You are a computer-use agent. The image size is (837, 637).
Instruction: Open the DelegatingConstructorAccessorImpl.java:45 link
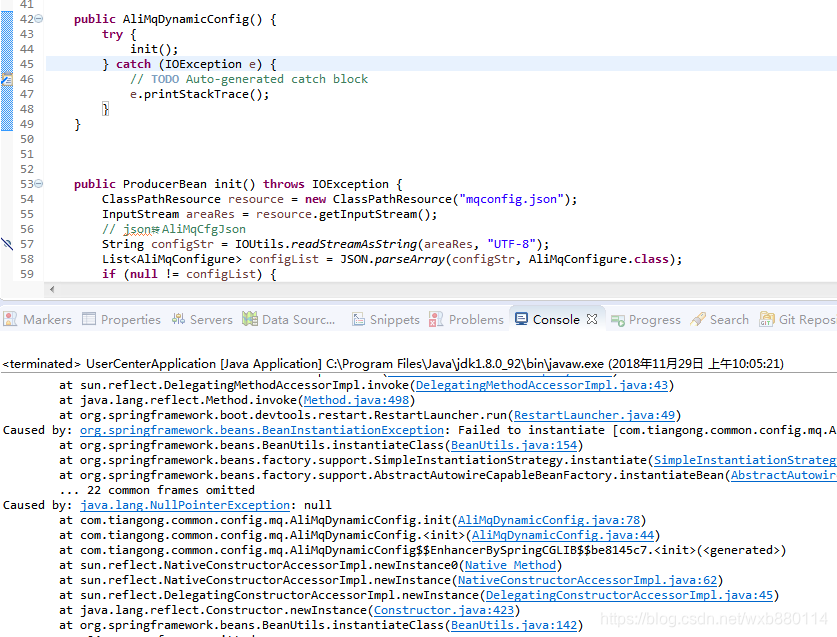[629, 595]
